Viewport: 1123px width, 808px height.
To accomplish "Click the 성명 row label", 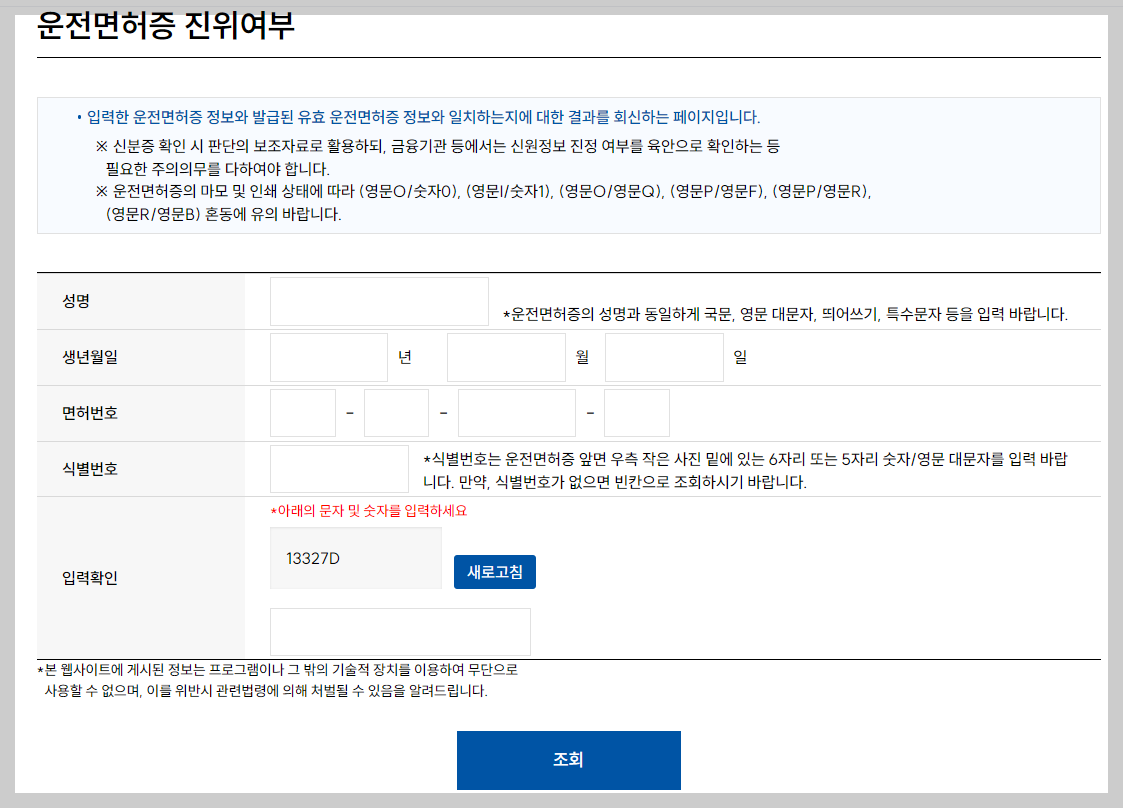I will [x=76, y=302].
